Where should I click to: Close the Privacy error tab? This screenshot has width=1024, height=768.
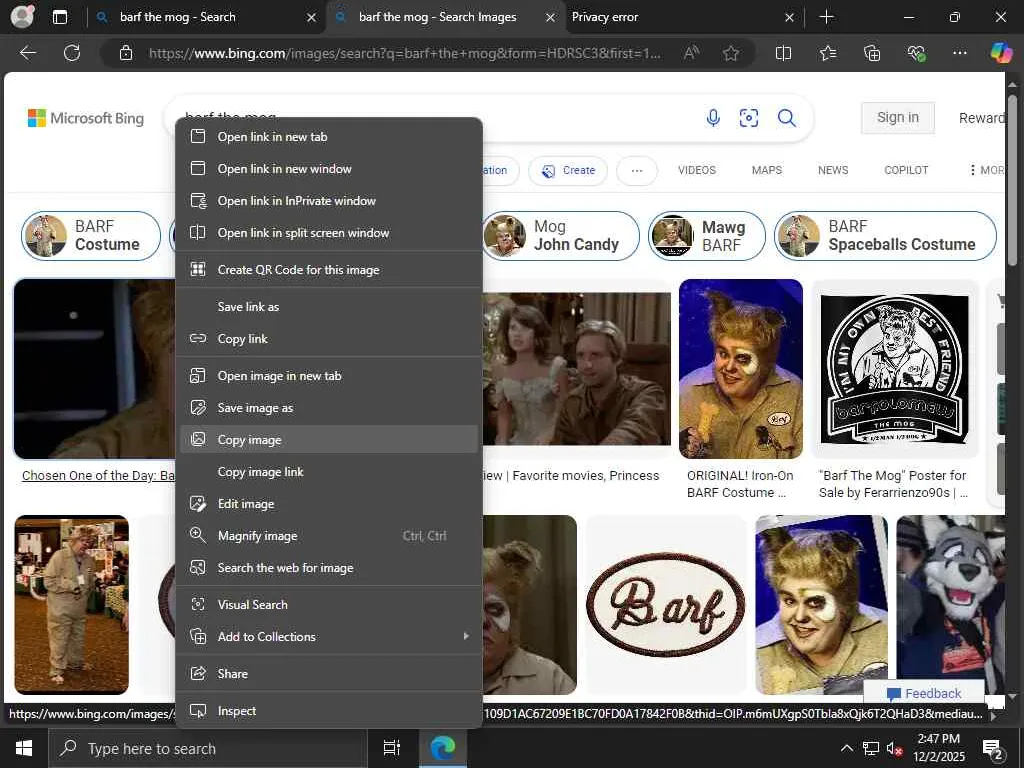coord(789,18)
